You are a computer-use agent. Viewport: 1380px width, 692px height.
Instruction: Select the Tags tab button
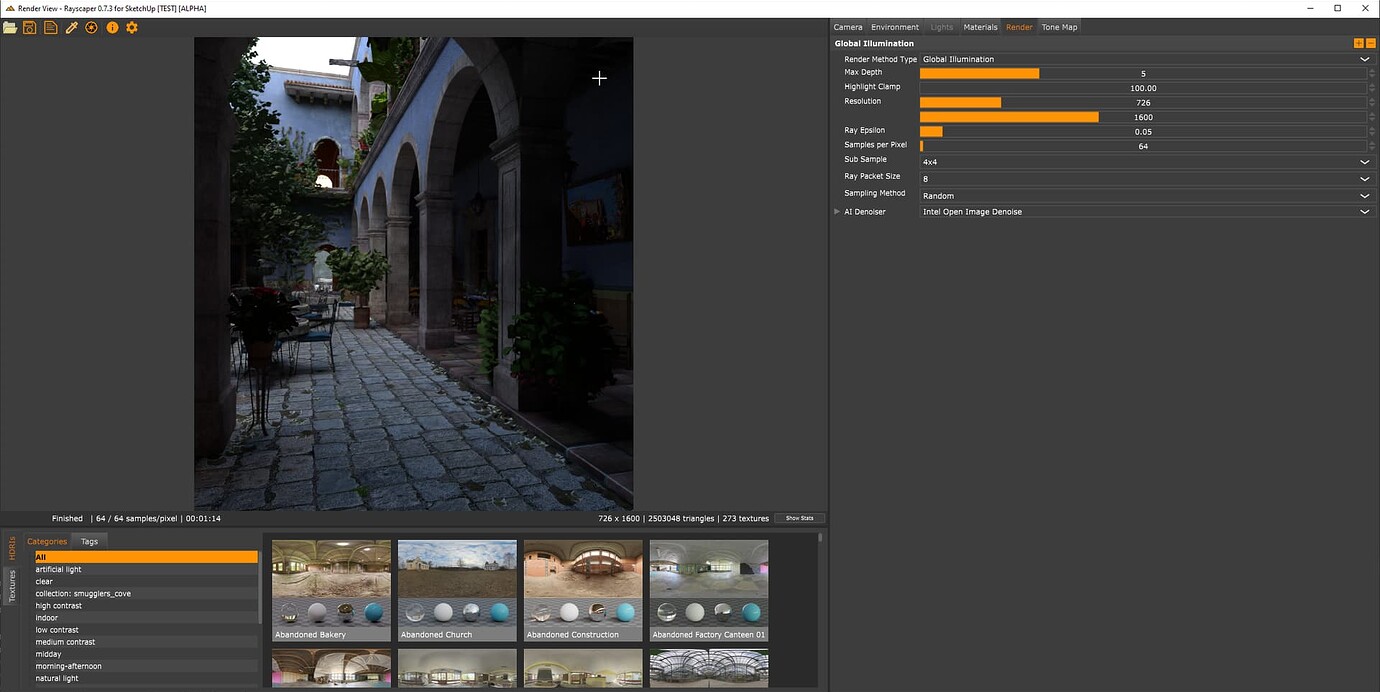click(x=89, y=540)
